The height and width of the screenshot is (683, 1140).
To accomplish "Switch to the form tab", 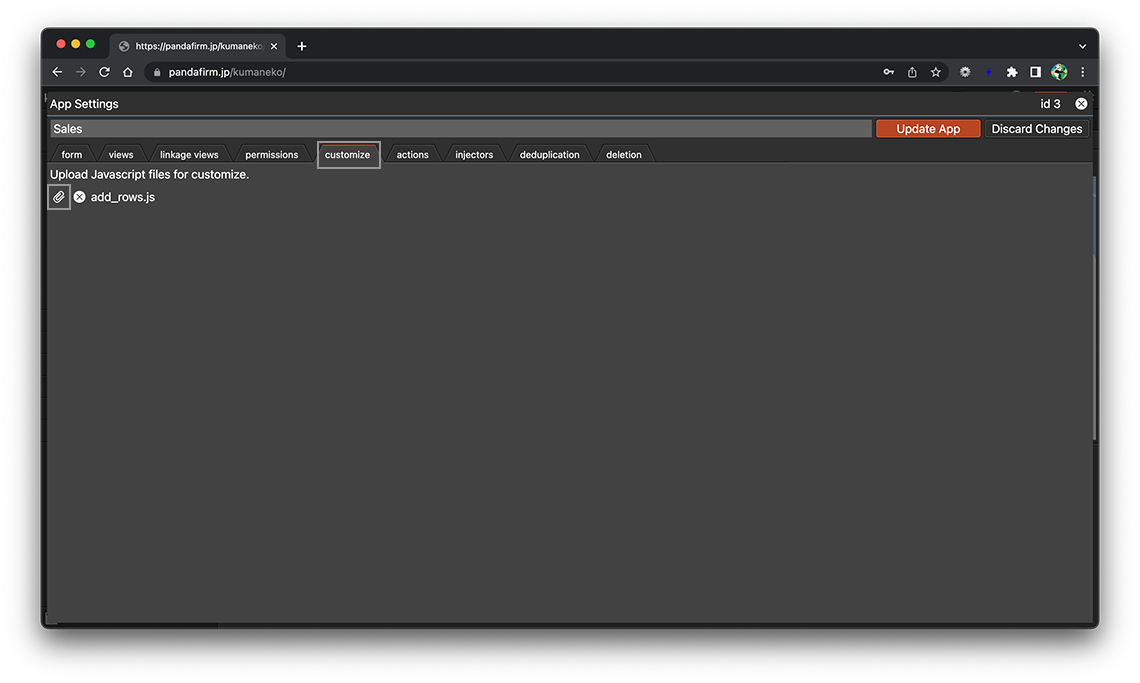I will coord(72,155).
